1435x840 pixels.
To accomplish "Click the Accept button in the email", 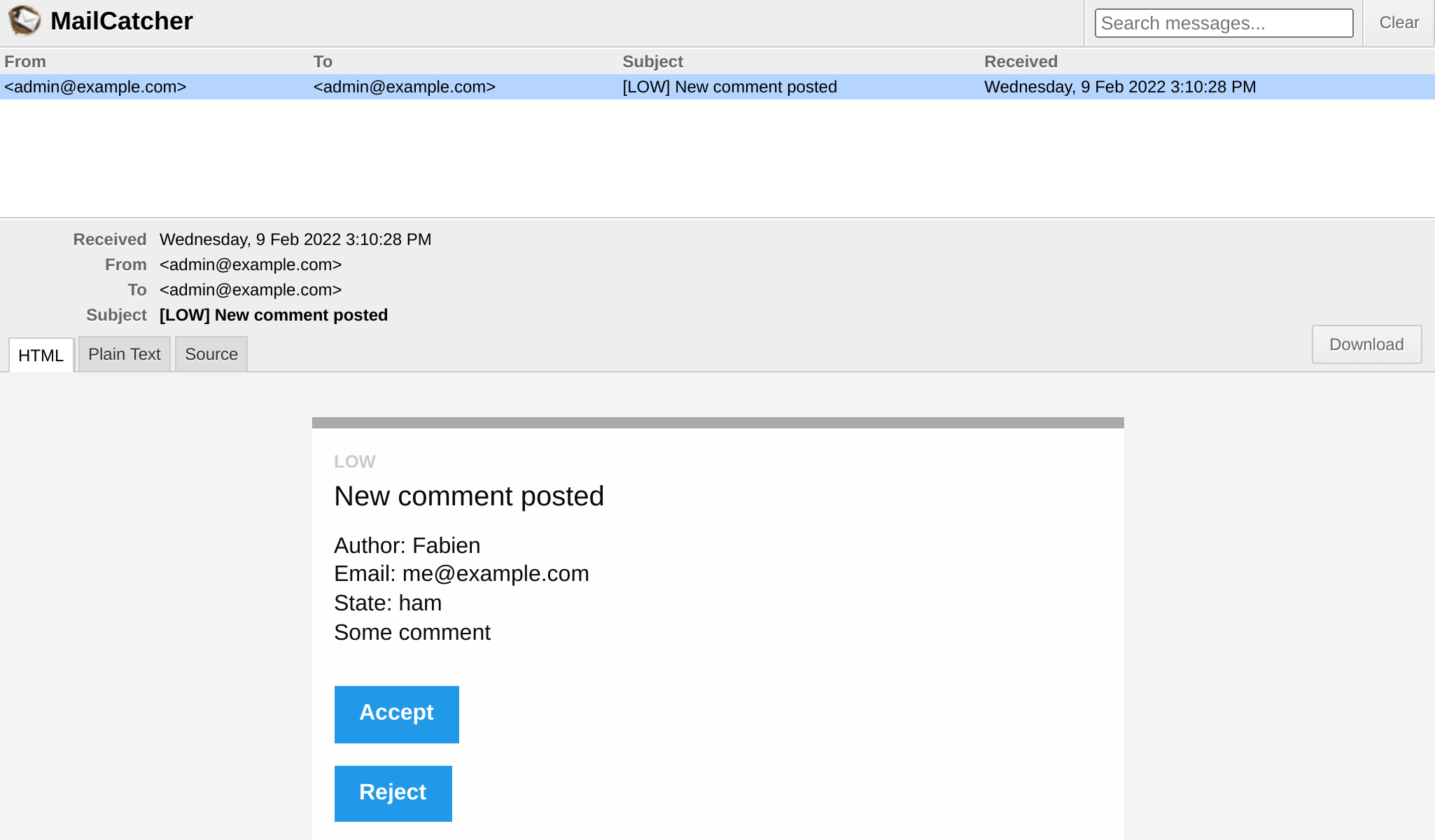I will tap(396, 713).
